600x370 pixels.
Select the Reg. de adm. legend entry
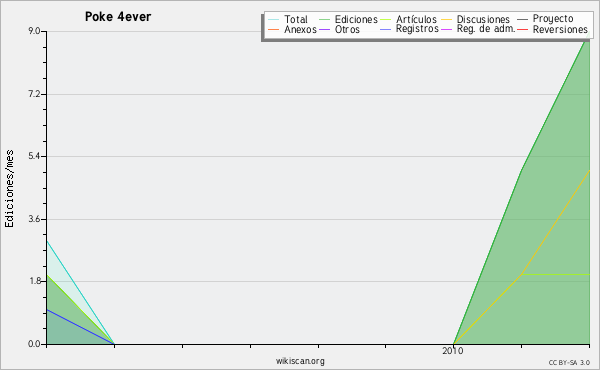486,29
